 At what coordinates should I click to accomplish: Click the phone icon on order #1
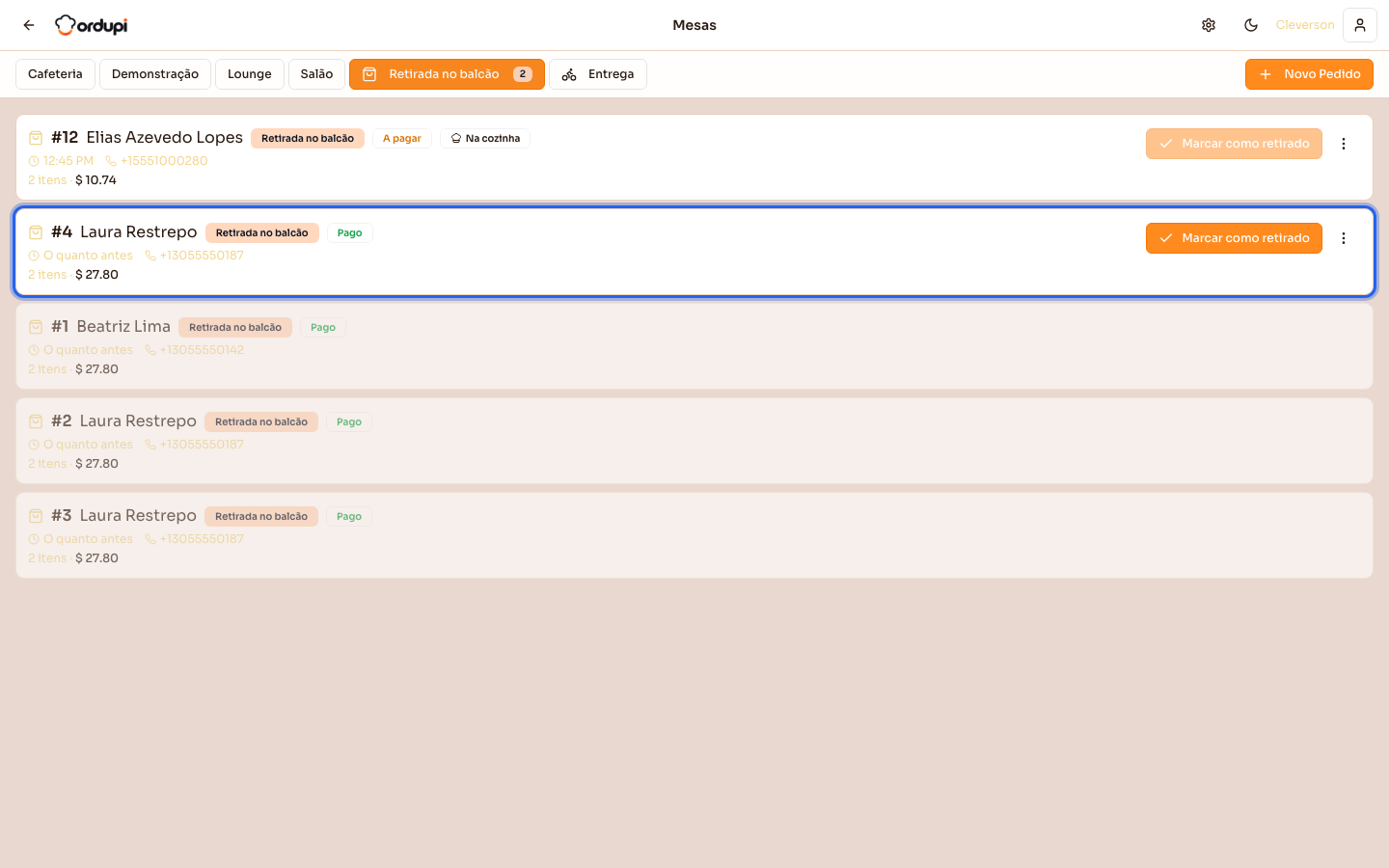[150, 350]
